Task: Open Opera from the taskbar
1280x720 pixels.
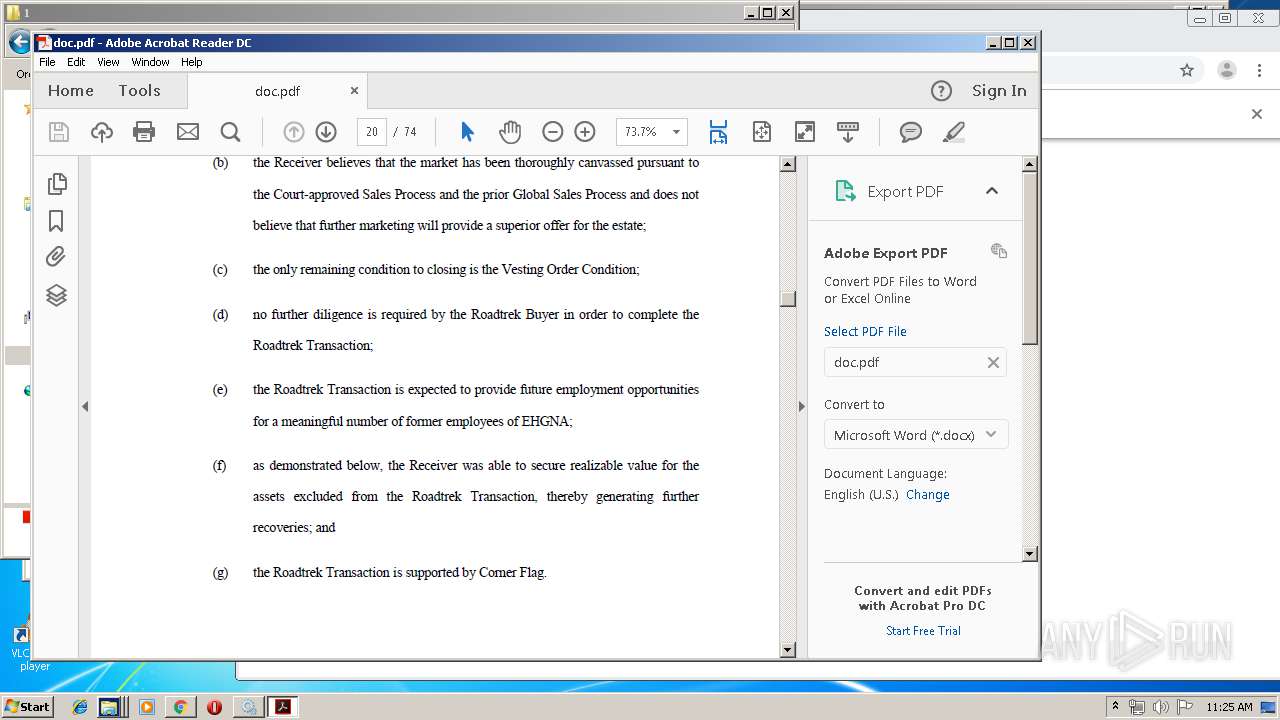Action: click(x=214, y=707)
